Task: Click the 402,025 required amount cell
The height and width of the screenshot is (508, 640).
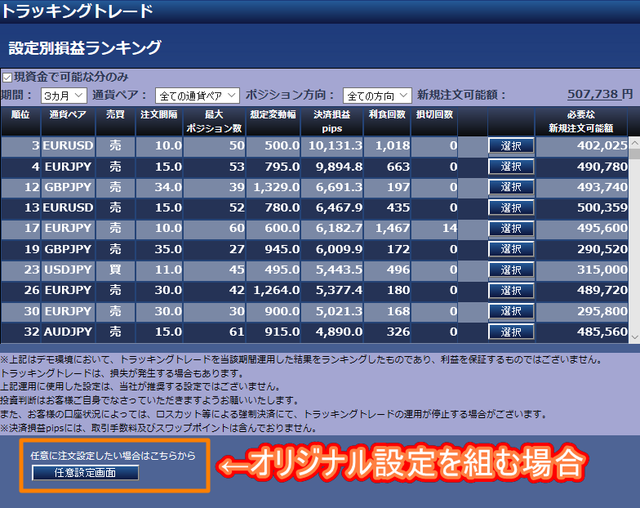Action: pyautogui.click(x=582, y=146)
